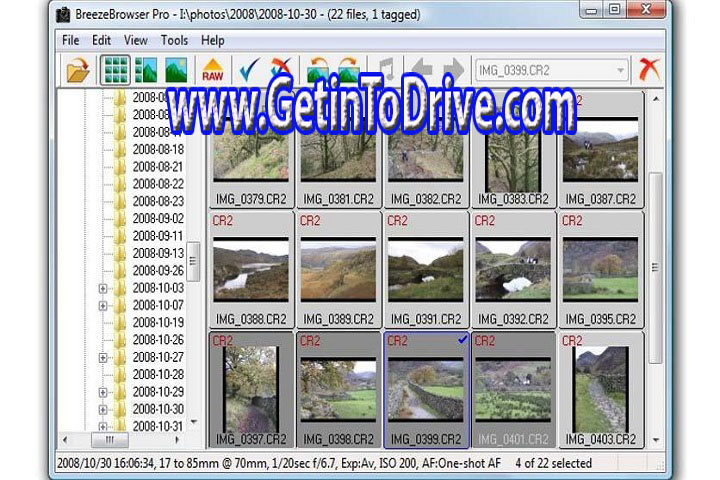Open the File menu

pos(71,40)
